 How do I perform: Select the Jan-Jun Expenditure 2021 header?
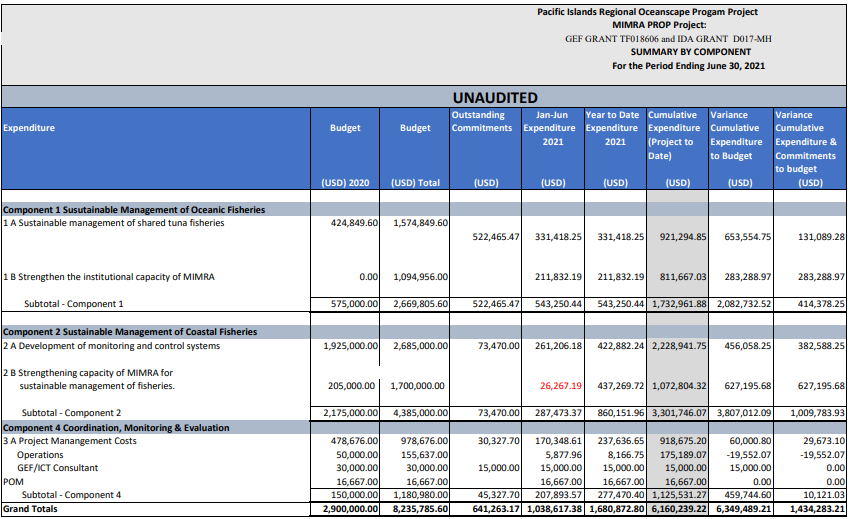(x=552, y=128)
